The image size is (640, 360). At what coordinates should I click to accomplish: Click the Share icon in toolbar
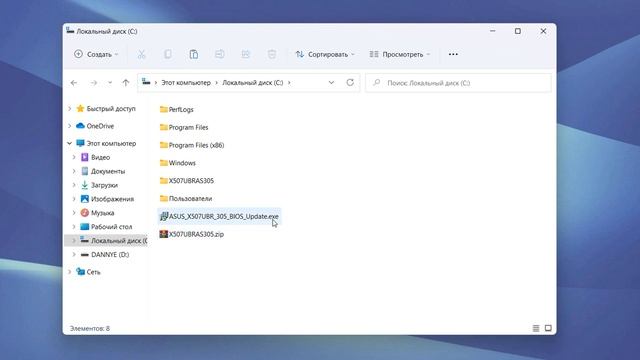tap(246, 54)
